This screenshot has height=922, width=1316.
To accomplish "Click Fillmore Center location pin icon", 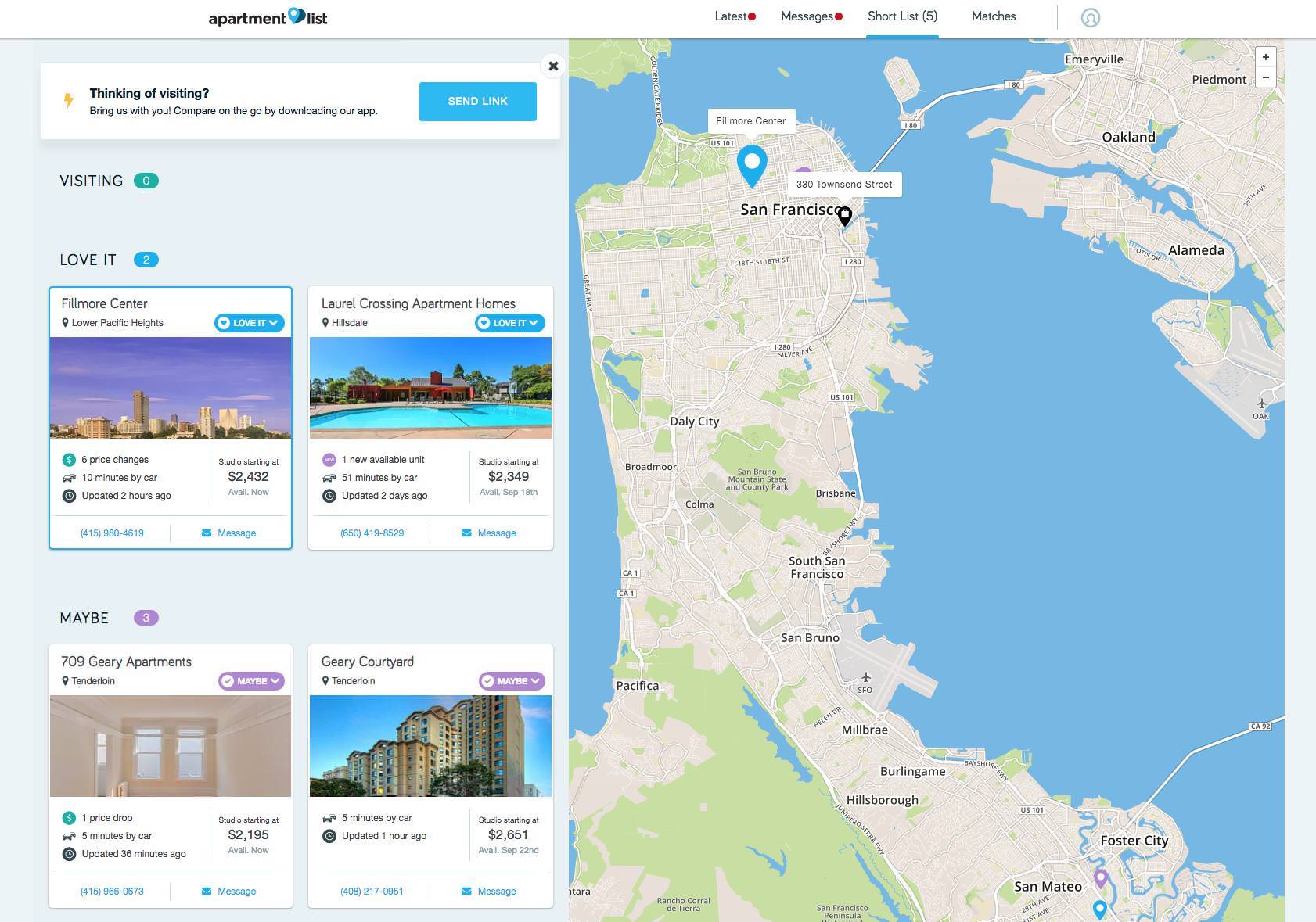I will [66, 323].
